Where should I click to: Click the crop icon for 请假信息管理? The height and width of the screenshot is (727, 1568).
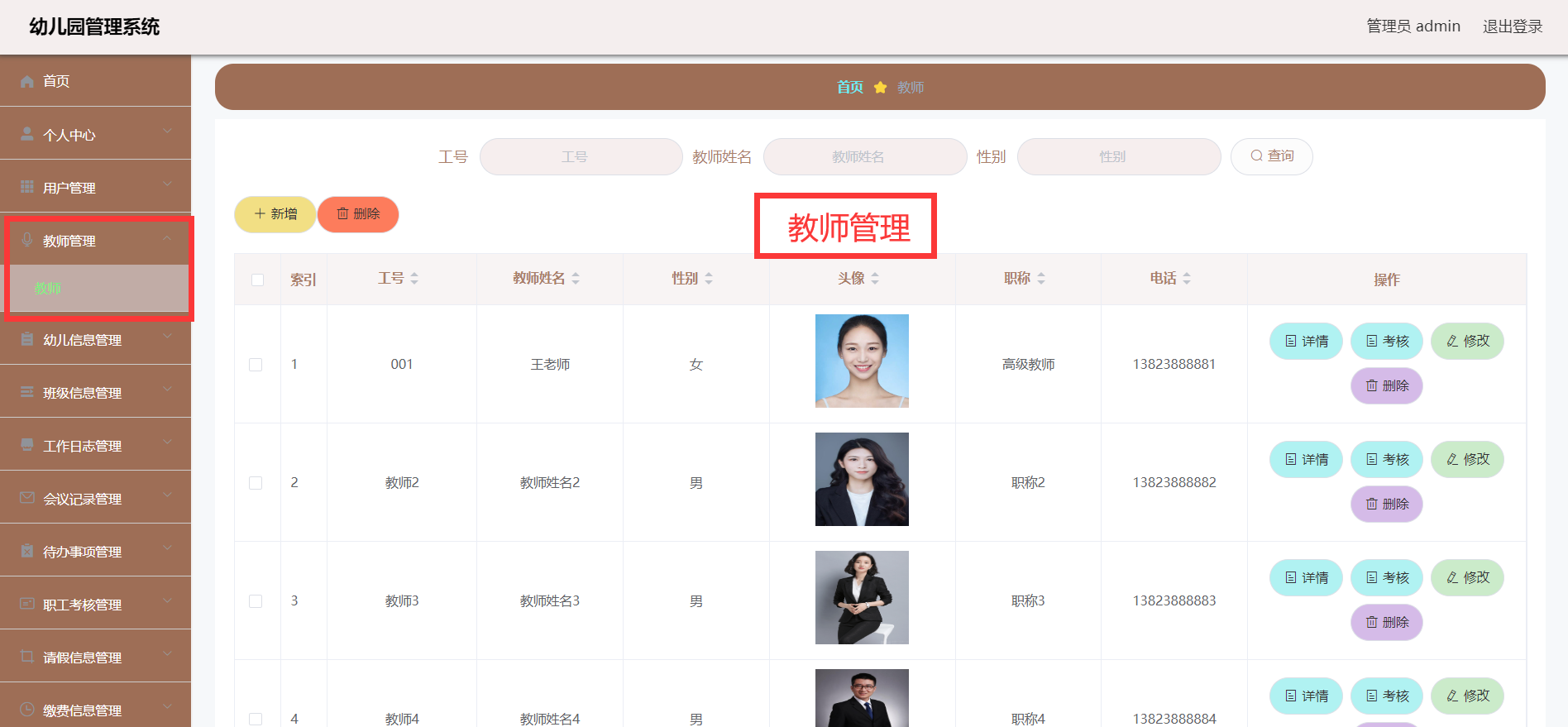pyautogui.click(x=27, y=657)
